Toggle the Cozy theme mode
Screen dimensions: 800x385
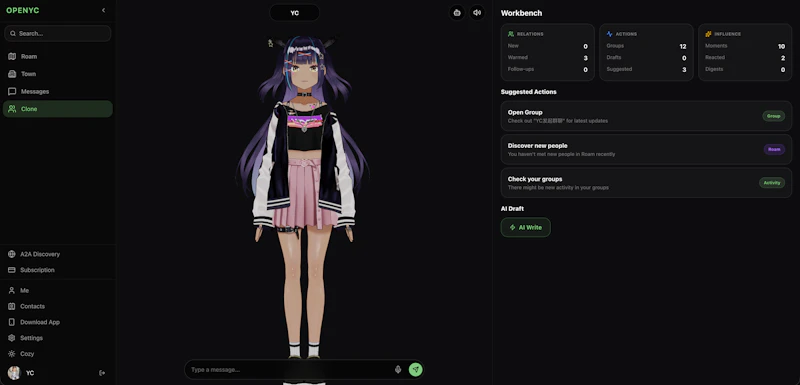pos(58,353)
